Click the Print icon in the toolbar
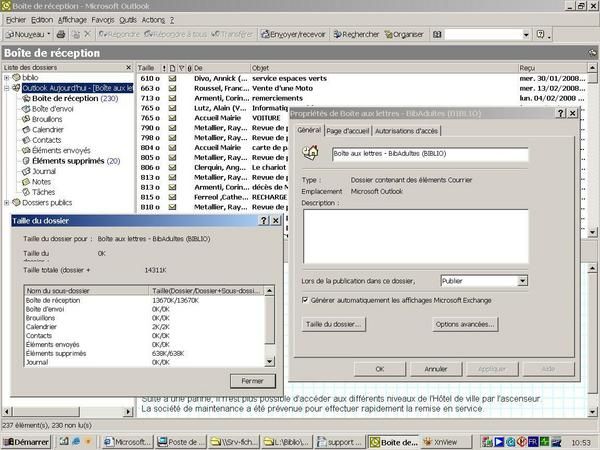 61,34
